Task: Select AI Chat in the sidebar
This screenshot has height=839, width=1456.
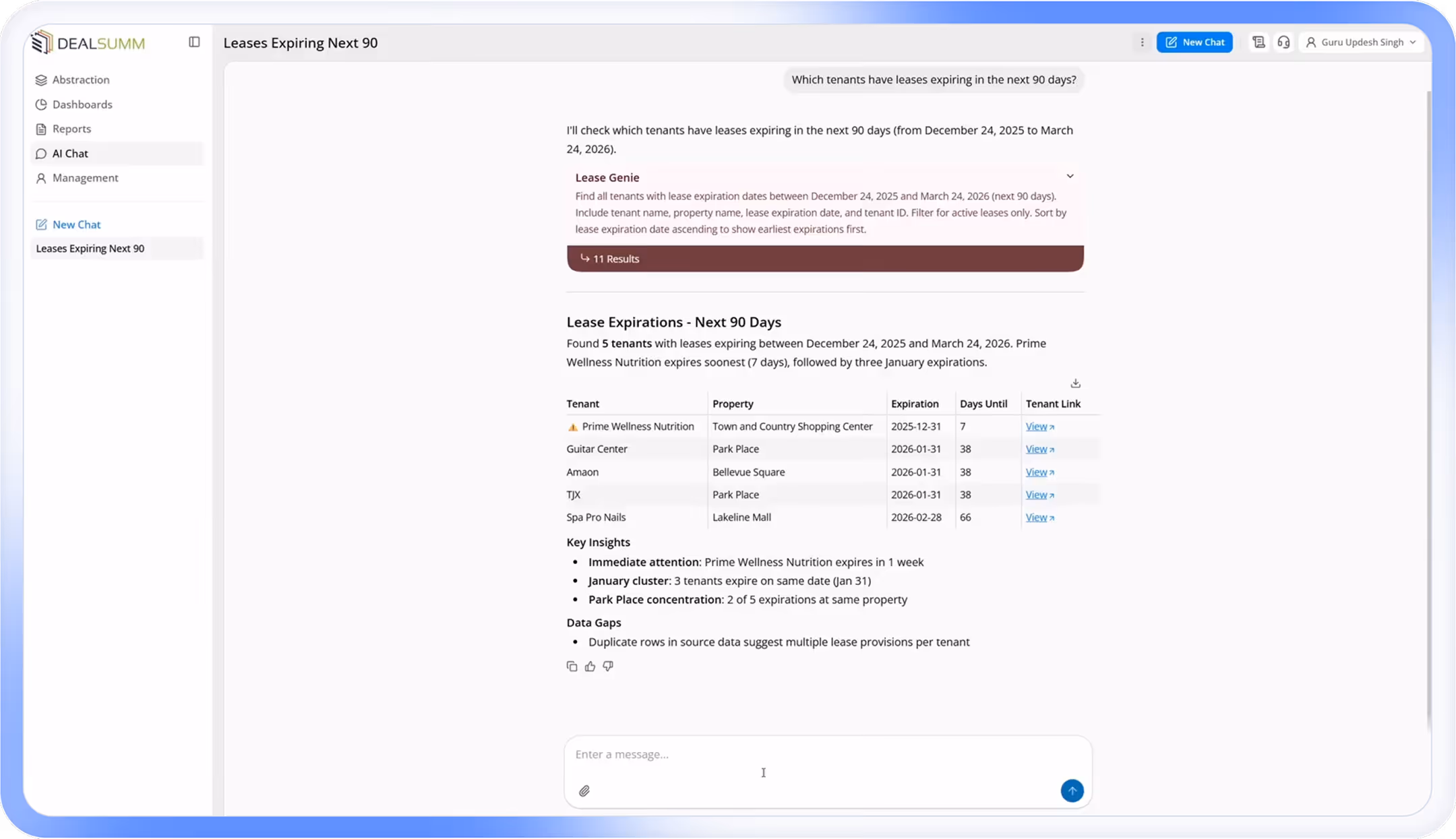Action: (x=117, y=154)
